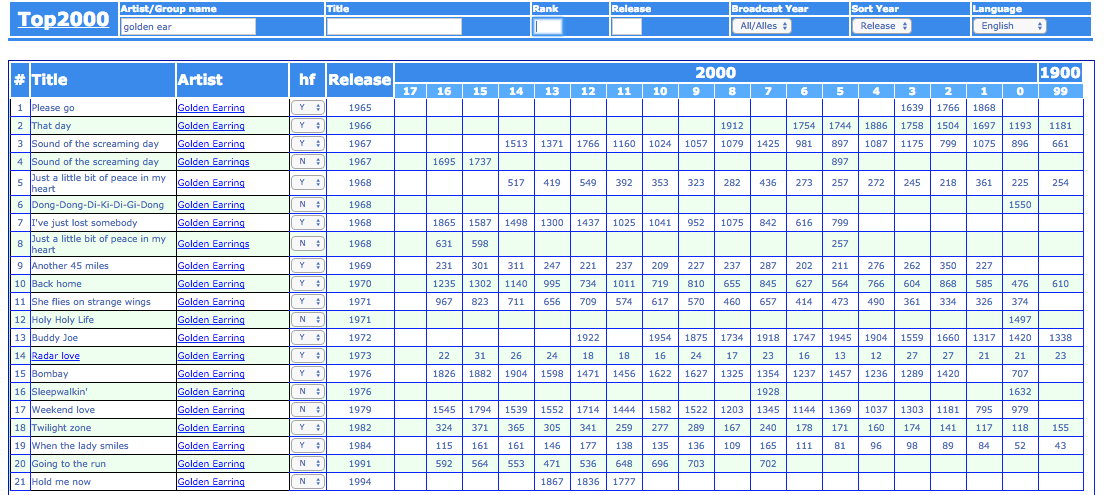
Task: Select the title text 'Please go'
Action: (x=53, y=108)
